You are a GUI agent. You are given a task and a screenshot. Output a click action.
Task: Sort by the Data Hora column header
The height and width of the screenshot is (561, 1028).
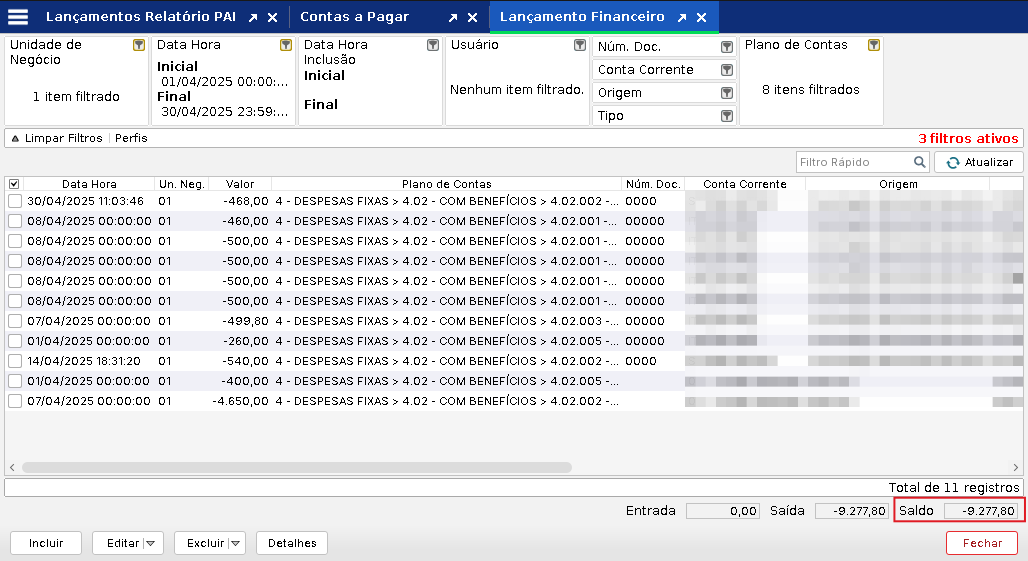click(89, 184)
